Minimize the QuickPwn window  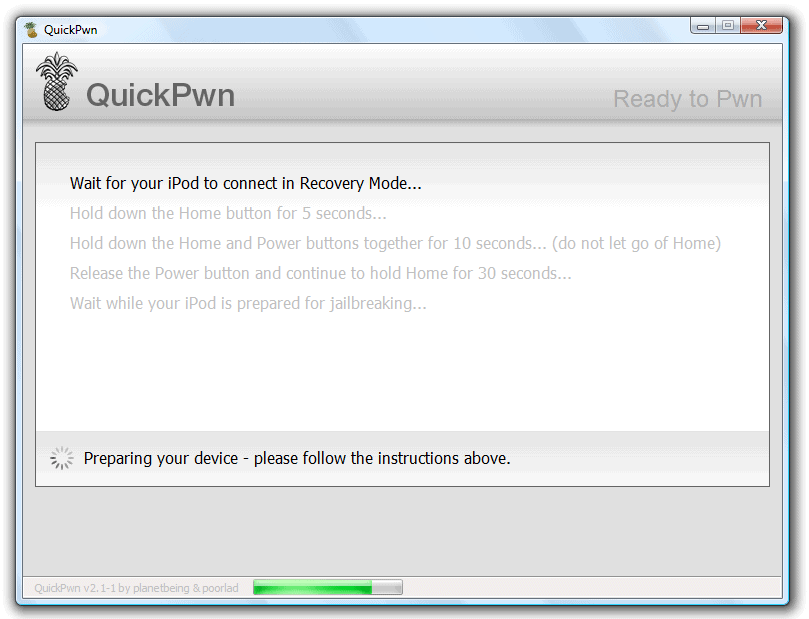click(x=703, y=26)
